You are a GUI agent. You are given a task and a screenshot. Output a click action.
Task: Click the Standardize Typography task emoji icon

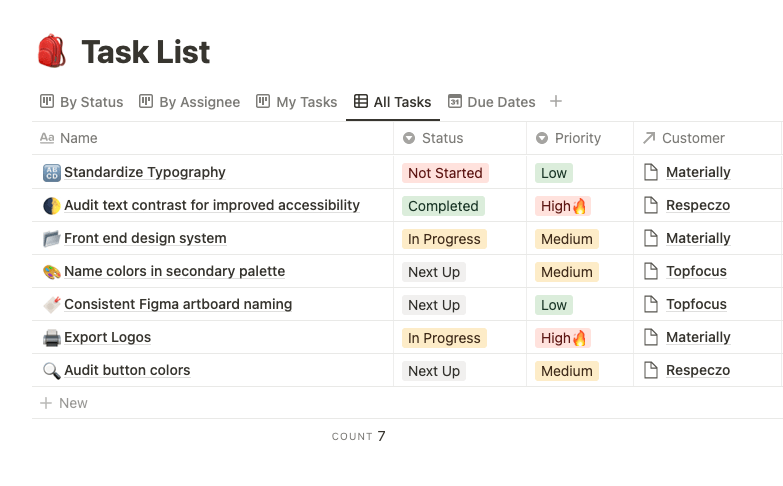pos(52,173)
